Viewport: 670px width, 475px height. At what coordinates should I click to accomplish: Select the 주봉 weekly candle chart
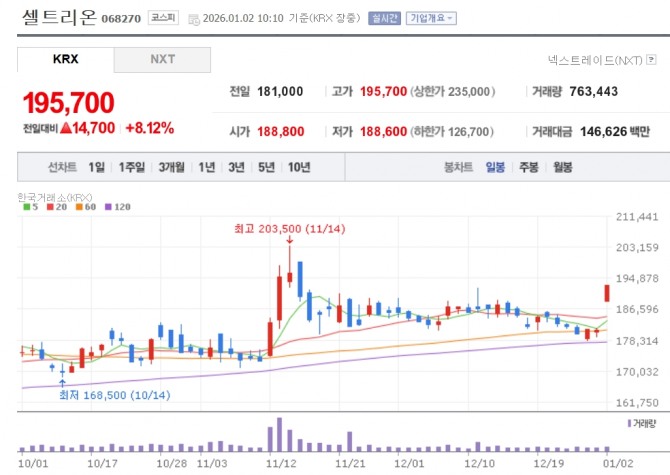[529, 167]
